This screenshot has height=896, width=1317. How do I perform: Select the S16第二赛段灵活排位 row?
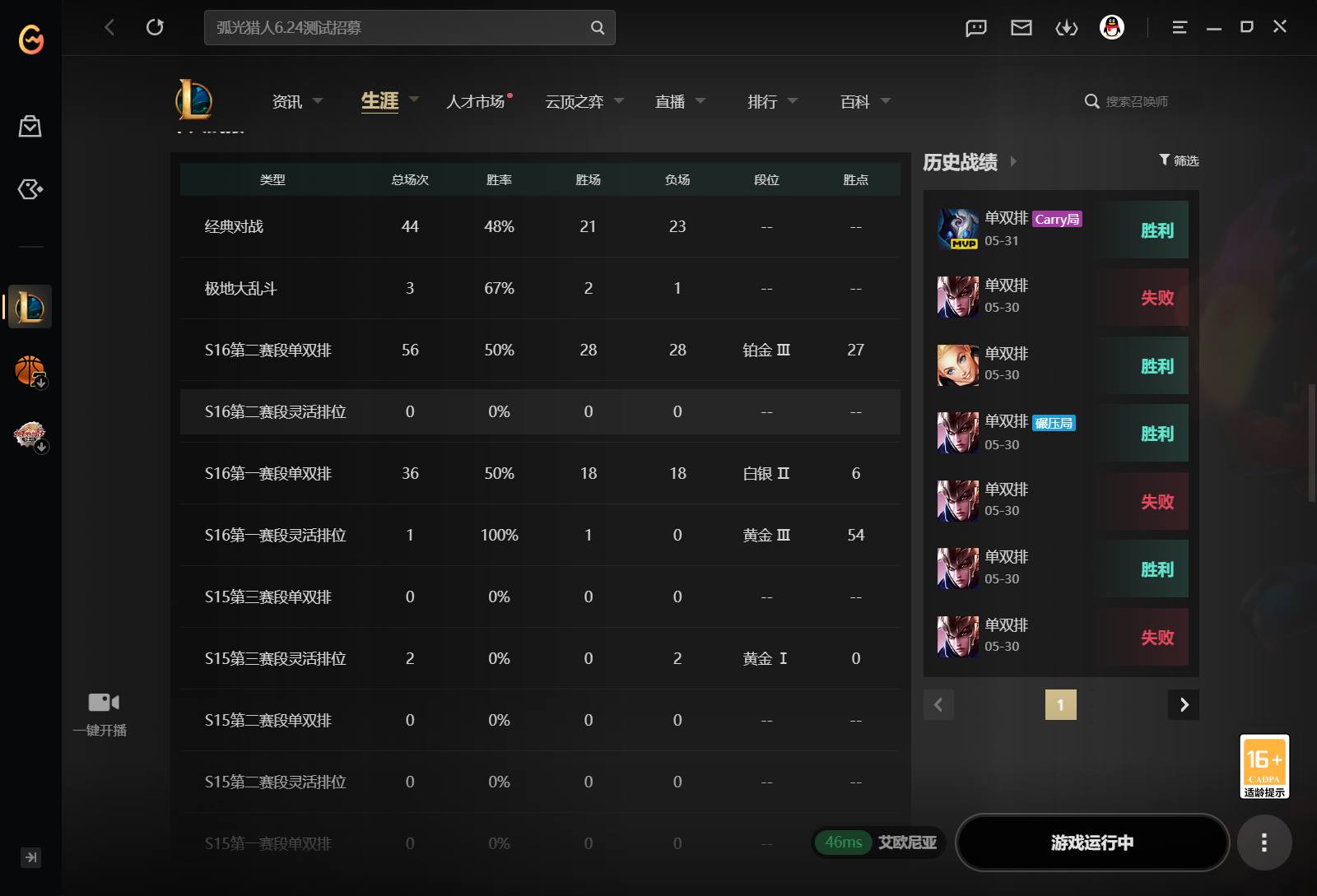[x=540, y=411]
